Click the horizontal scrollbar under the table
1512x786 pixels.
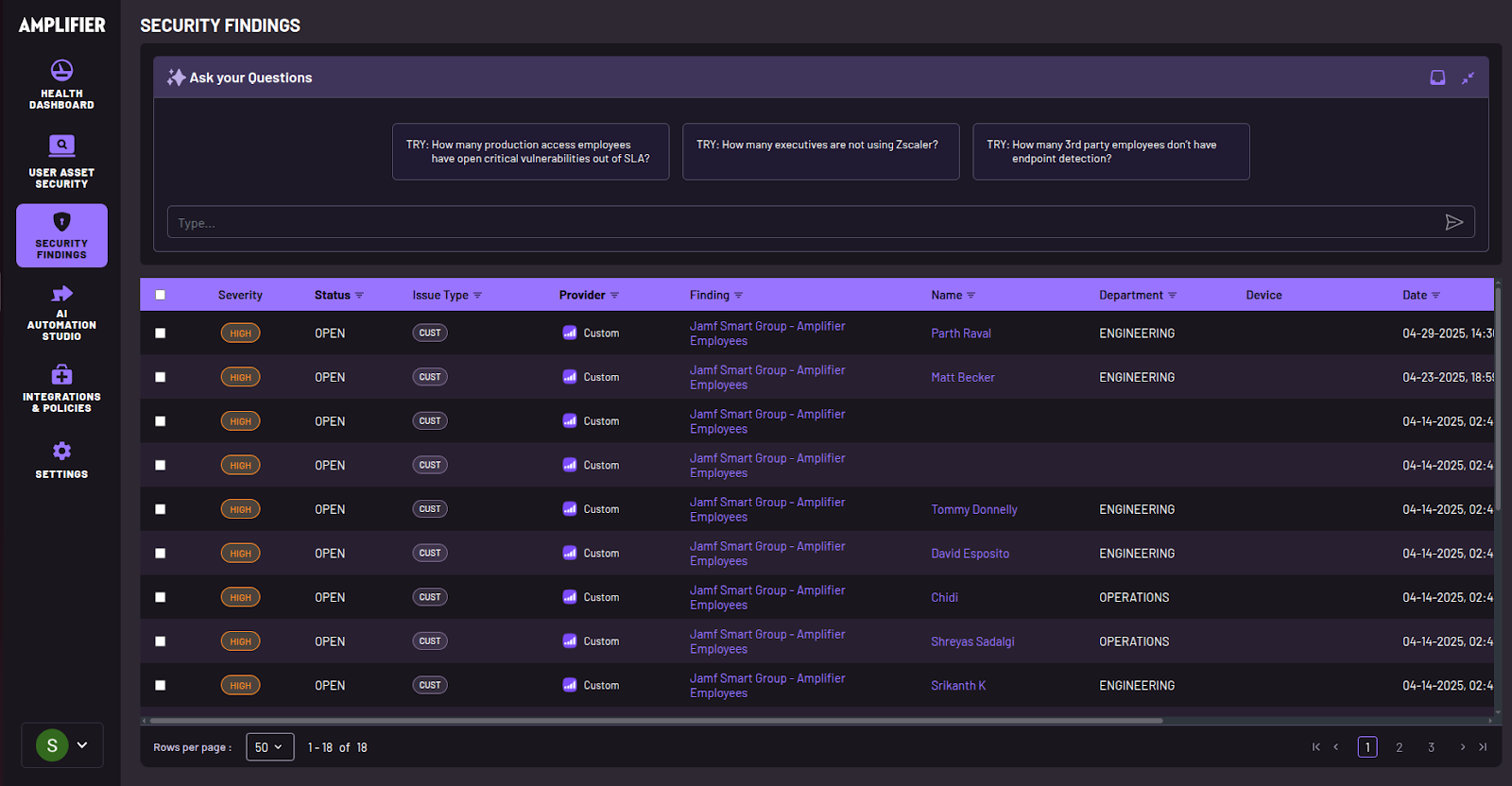[x=656, y=721]
